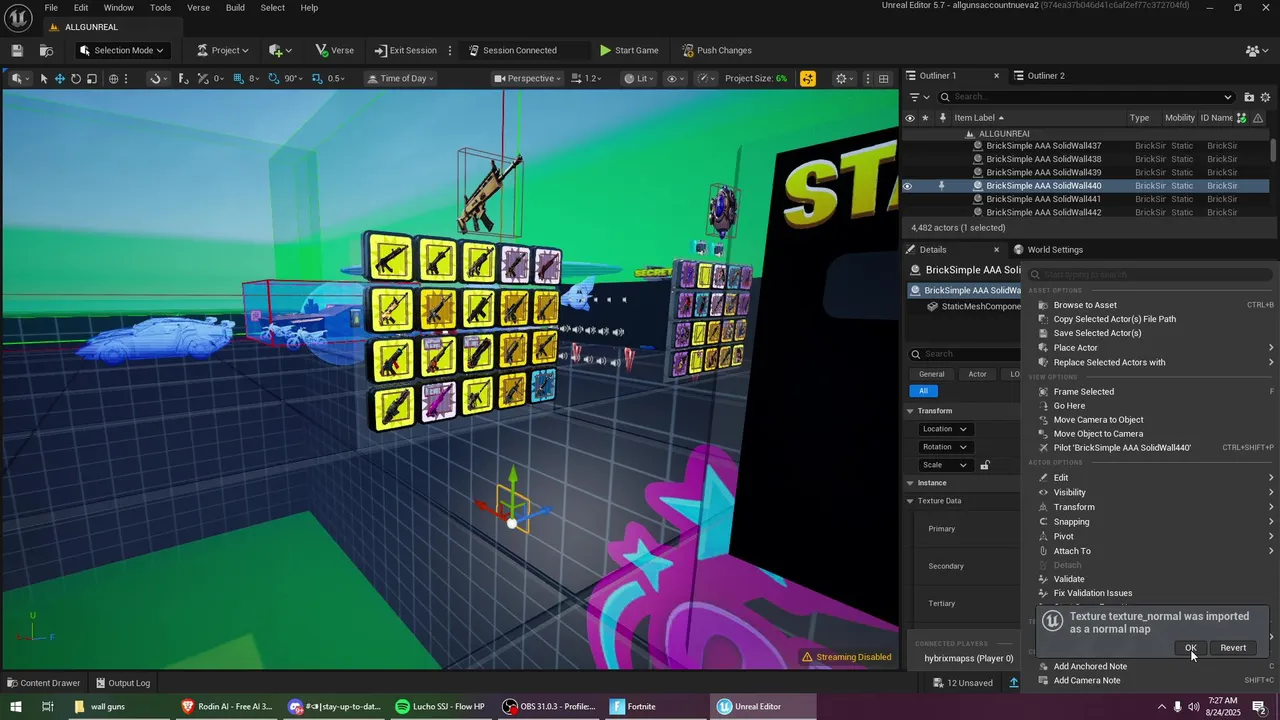Select the arrow Select tool in viewport toolbar

43,78
